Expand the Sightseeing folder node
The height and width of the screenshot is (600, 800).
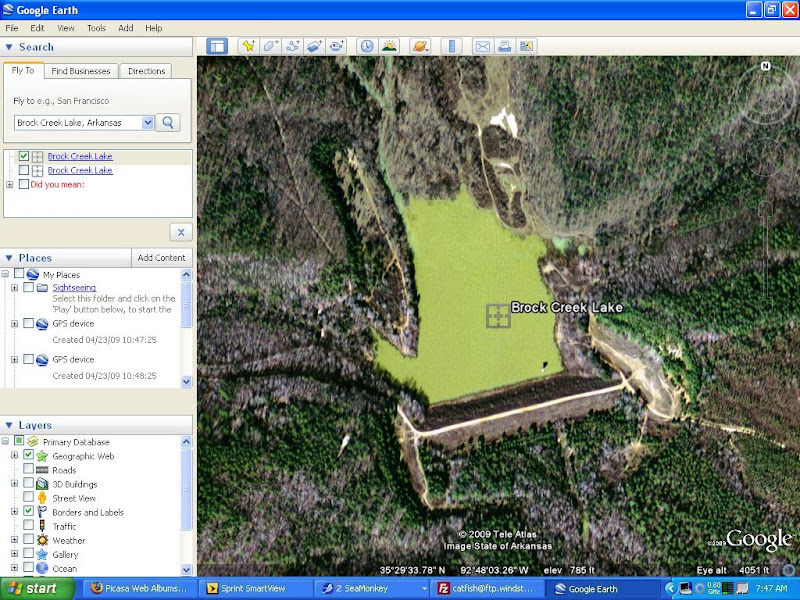click(x=14, y=288)
